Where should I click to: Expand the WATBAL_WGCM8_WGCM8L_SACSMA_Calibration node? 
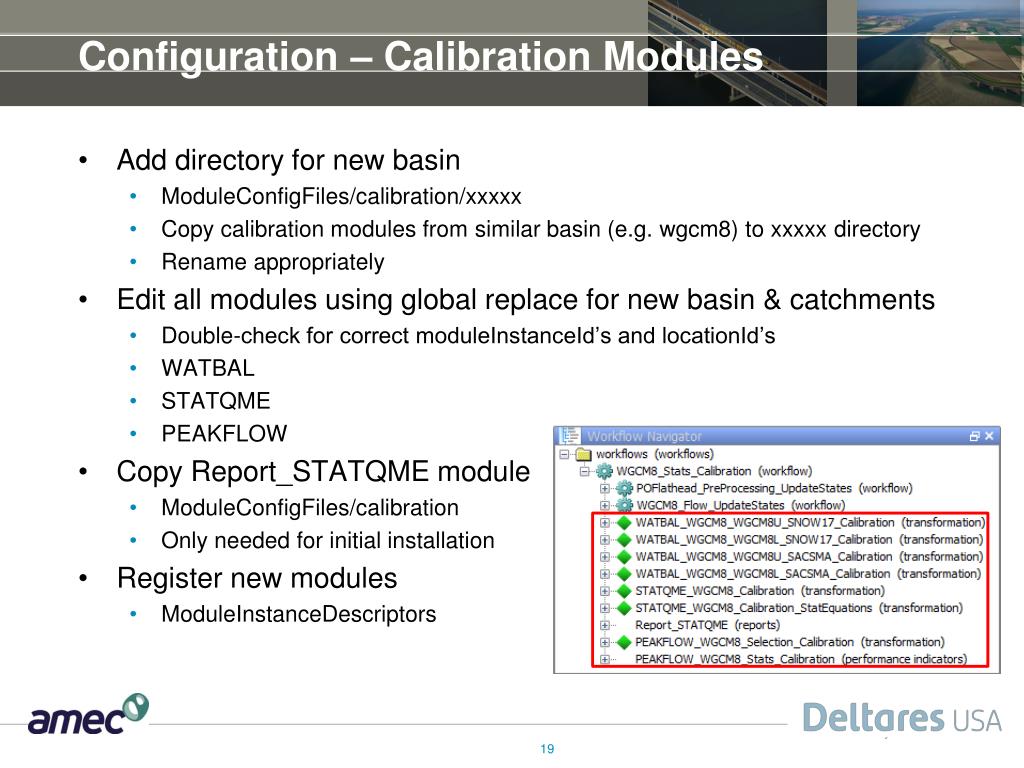tap(605, 574)
